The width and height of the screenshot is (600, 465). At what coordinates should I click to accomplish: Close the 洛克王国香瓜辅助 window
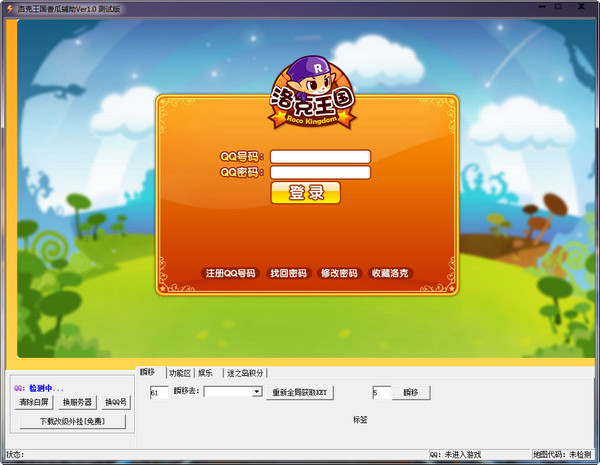coord(581,7)
